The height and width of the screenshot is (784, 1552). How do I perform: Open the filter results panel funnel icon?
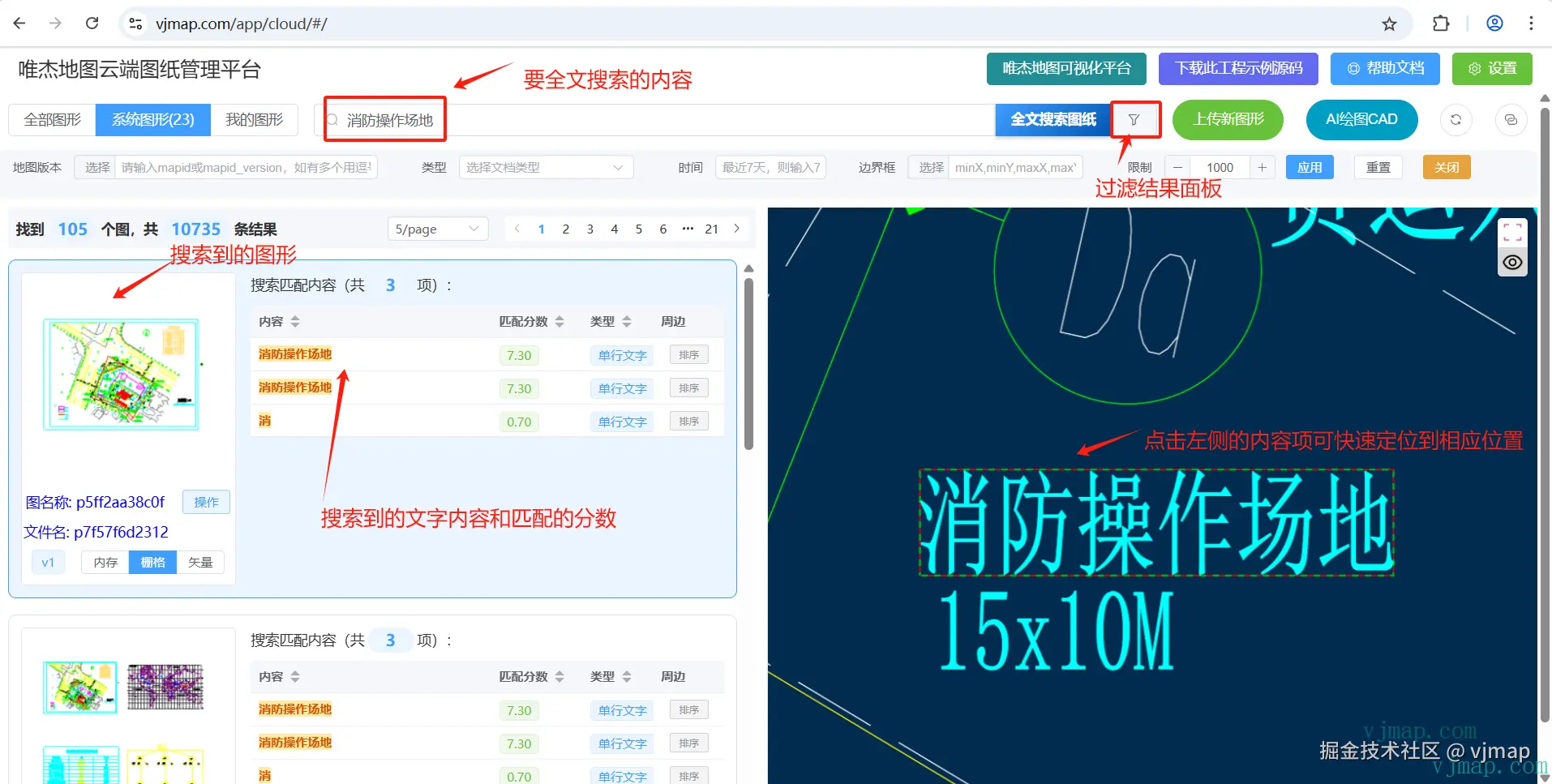click(1134, 120)
